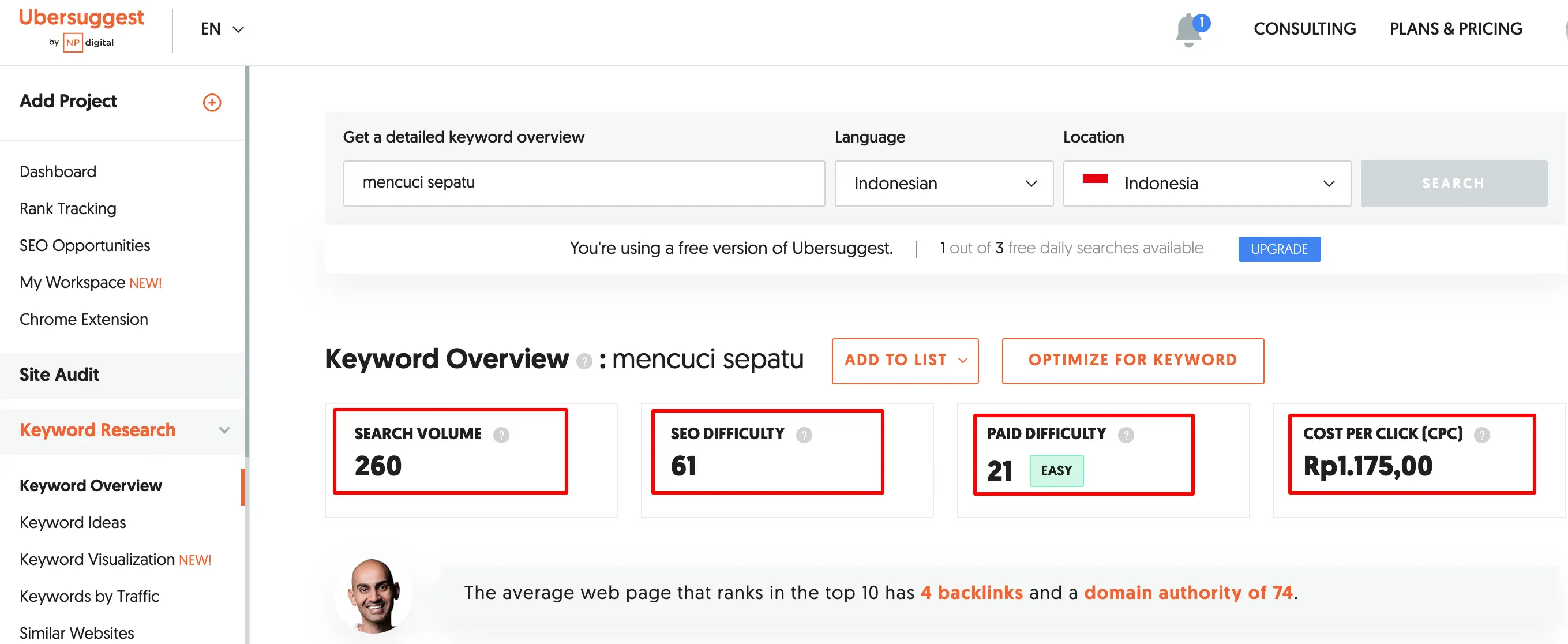Image resolution: width=1568 pixels, height=644 pixels.
Task: Click Optimize for Keyword button
Action: click(1132, 360)
